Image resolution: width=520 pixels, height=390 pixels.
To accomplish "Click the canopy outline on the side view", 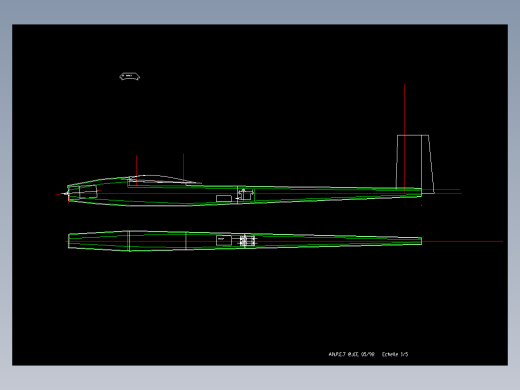I will pyautogui.click(x=165, y=180).
